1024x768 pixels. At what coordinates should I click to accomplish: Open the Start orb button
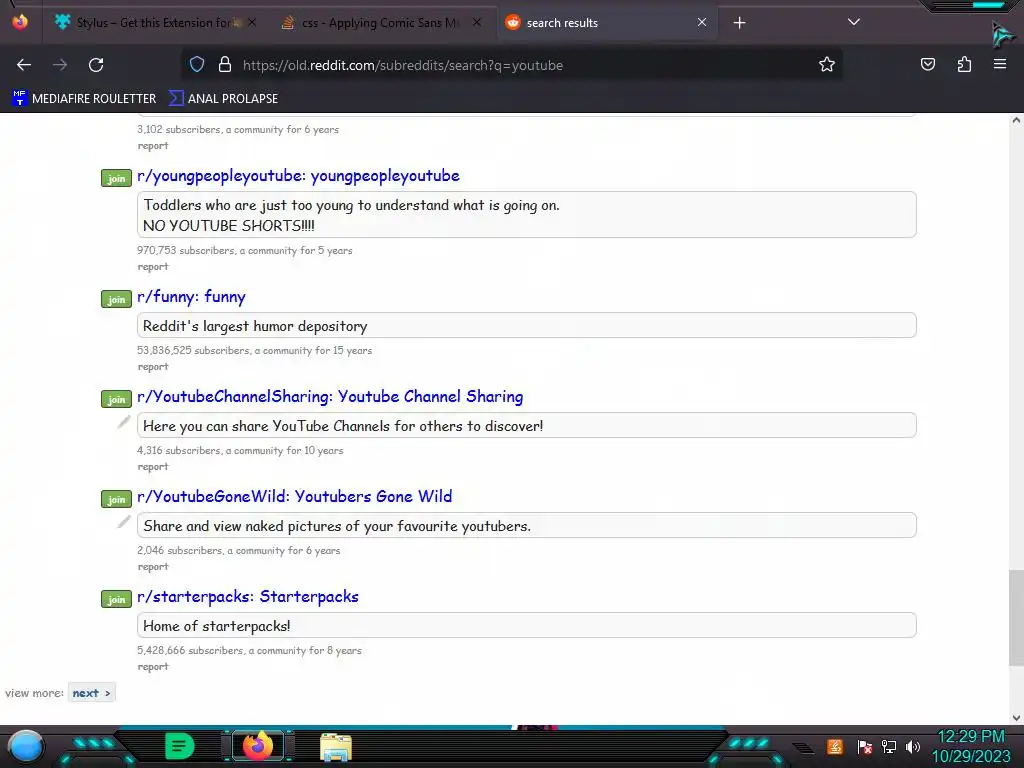point(25,747)
